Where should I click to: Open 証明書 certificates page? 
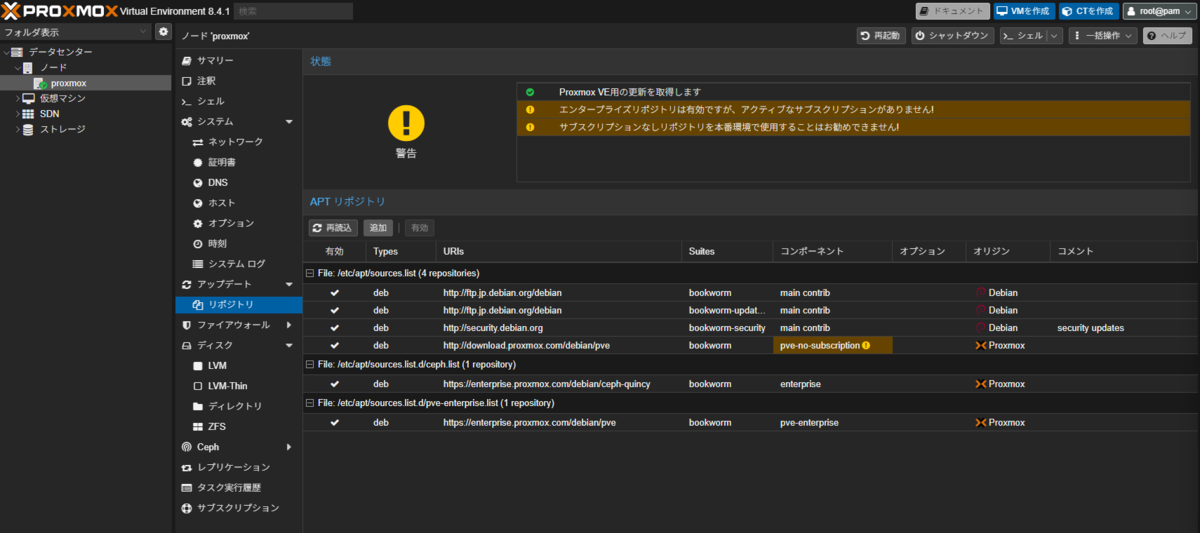pyautogui.click(x=222, y=162)
